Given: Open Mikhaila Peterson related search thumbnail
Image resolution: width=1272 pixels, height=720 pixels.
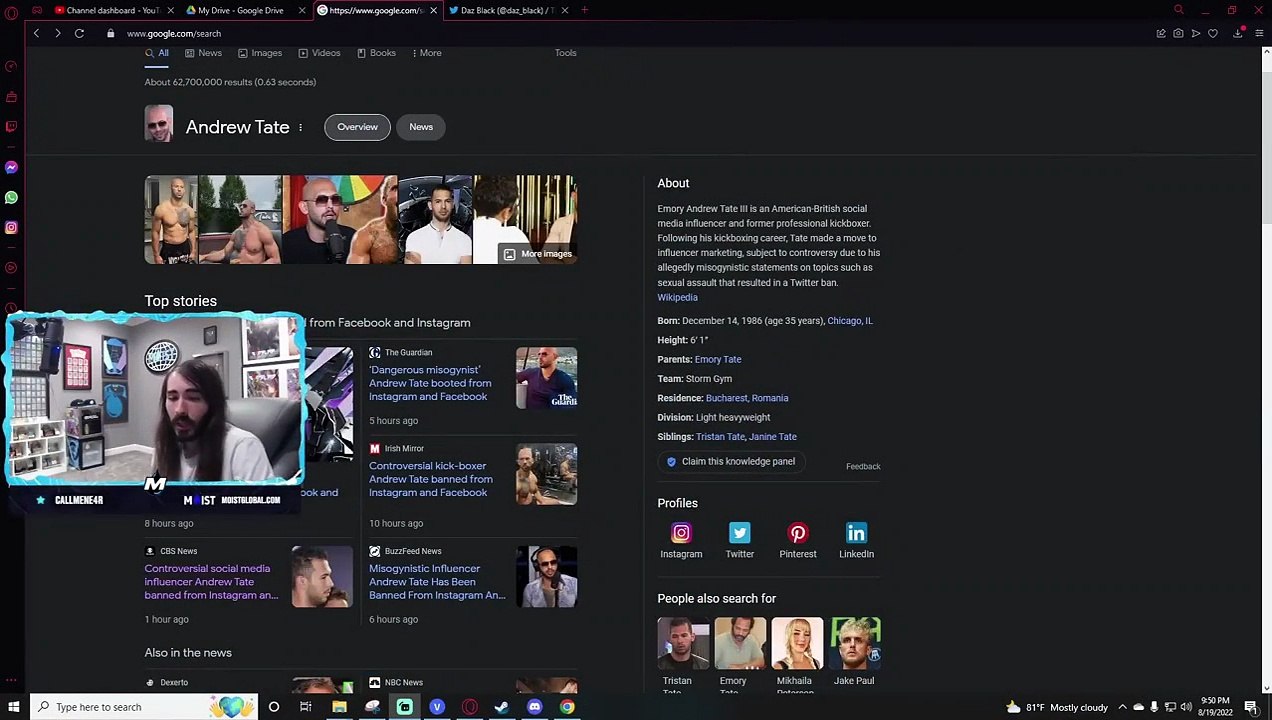Looking at the screenshot, I should [797, 643].
